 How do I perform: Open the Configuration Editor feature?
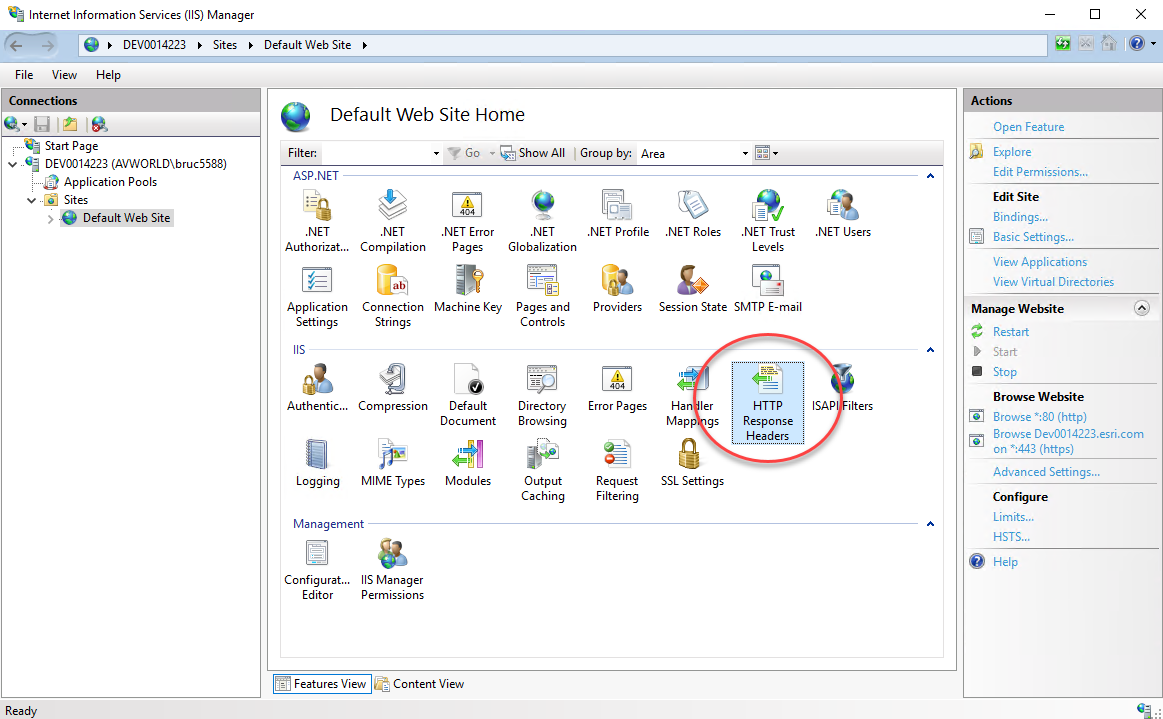pyautogui.click(x=317, y=570)
